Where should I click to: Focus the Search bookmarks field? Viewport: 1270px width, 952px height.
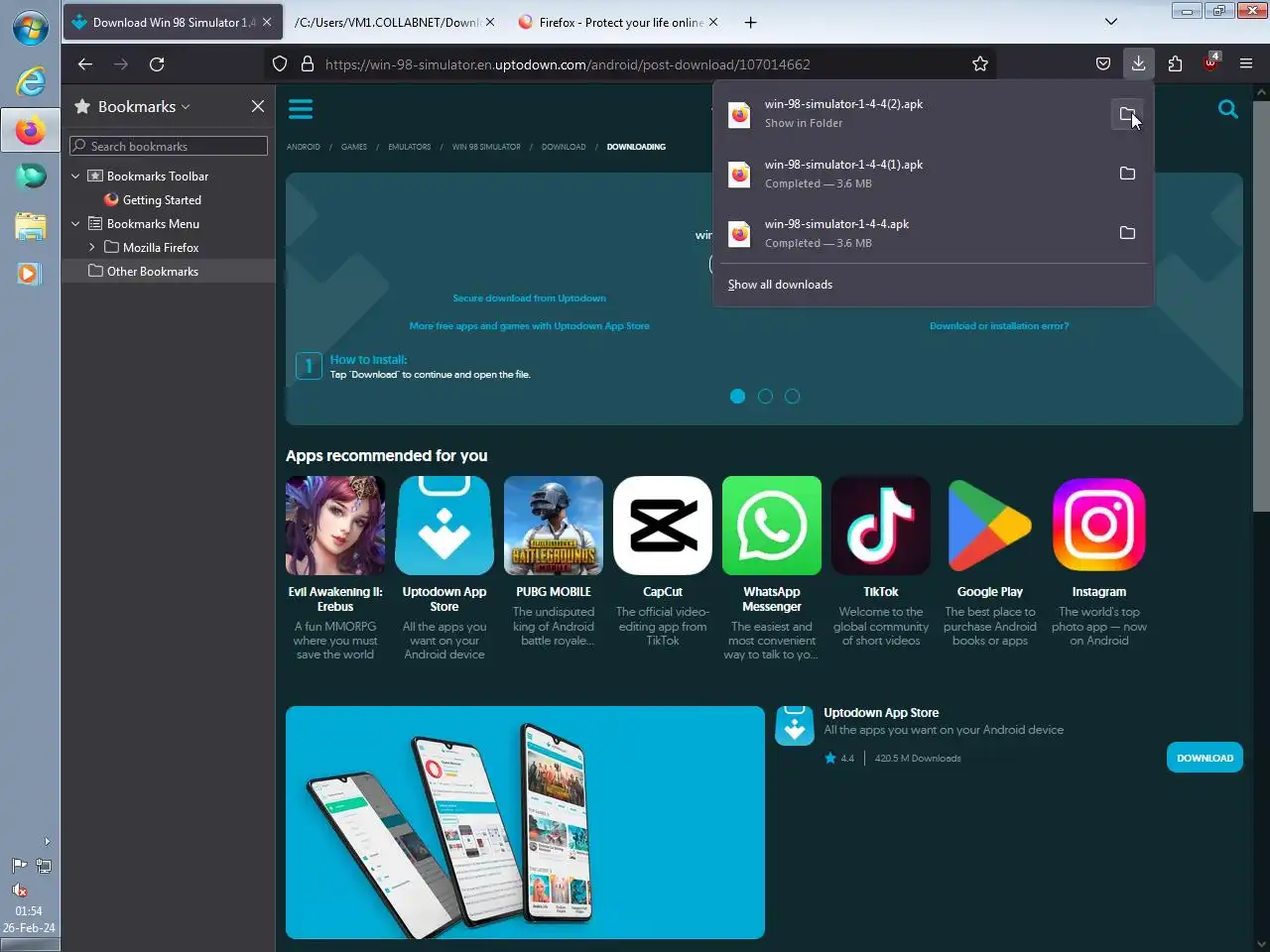(x=169, y=146)
